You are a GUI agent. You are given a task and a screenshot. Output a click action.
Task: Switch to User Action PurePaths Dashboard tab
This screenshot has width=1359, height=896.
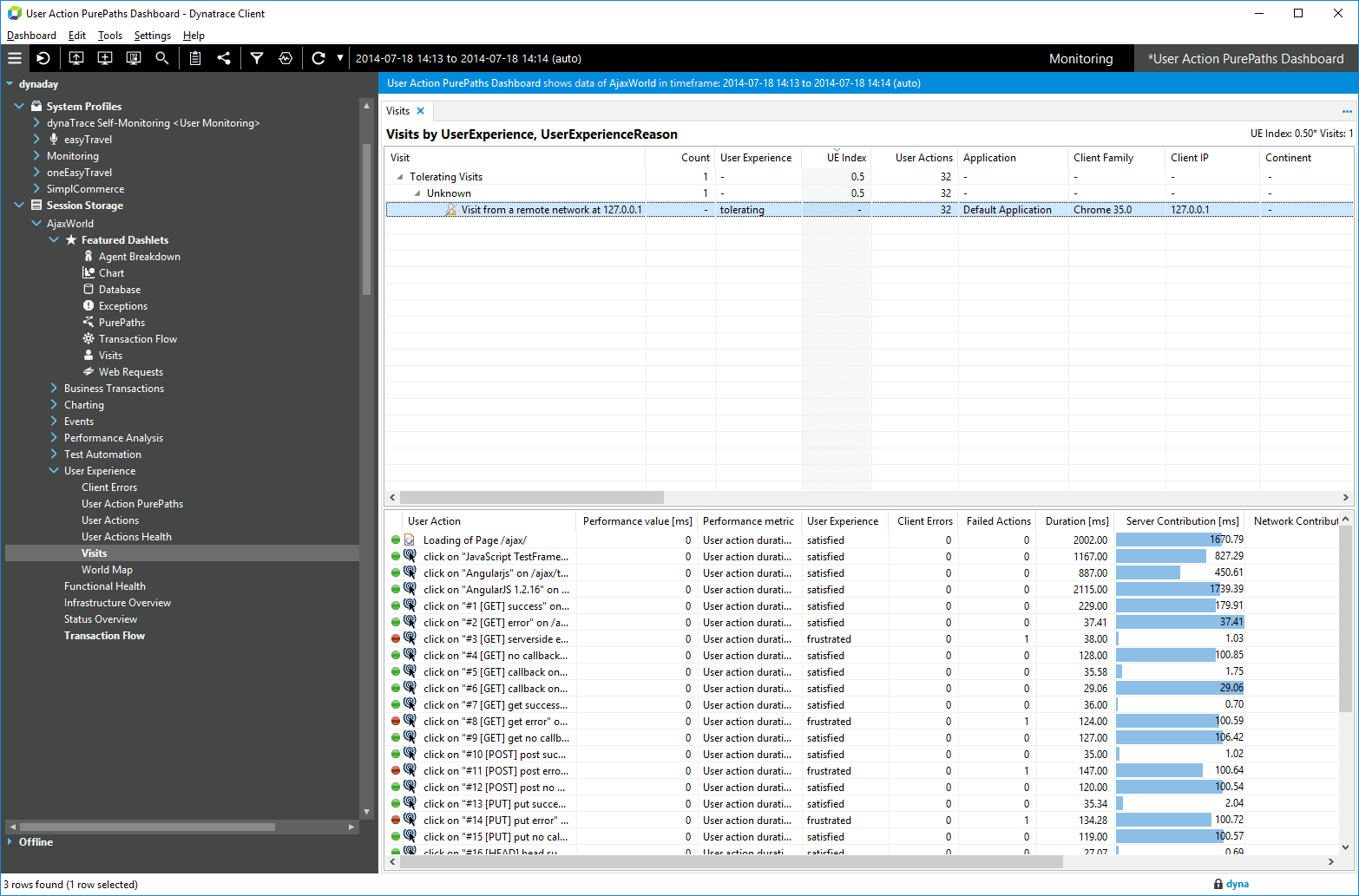point(1245,58)
